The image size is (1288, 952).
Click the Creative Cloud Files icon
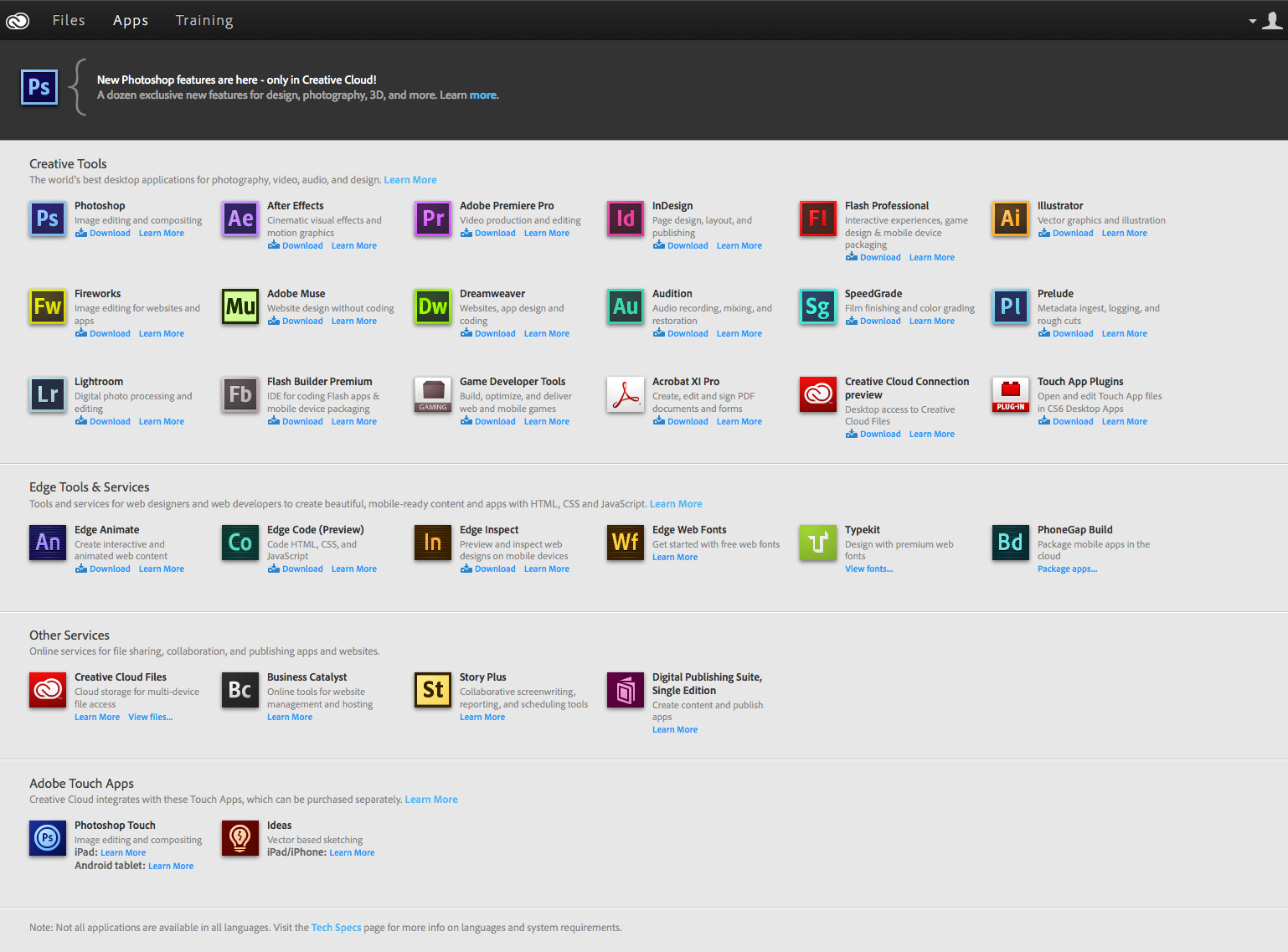click(48, 690)
